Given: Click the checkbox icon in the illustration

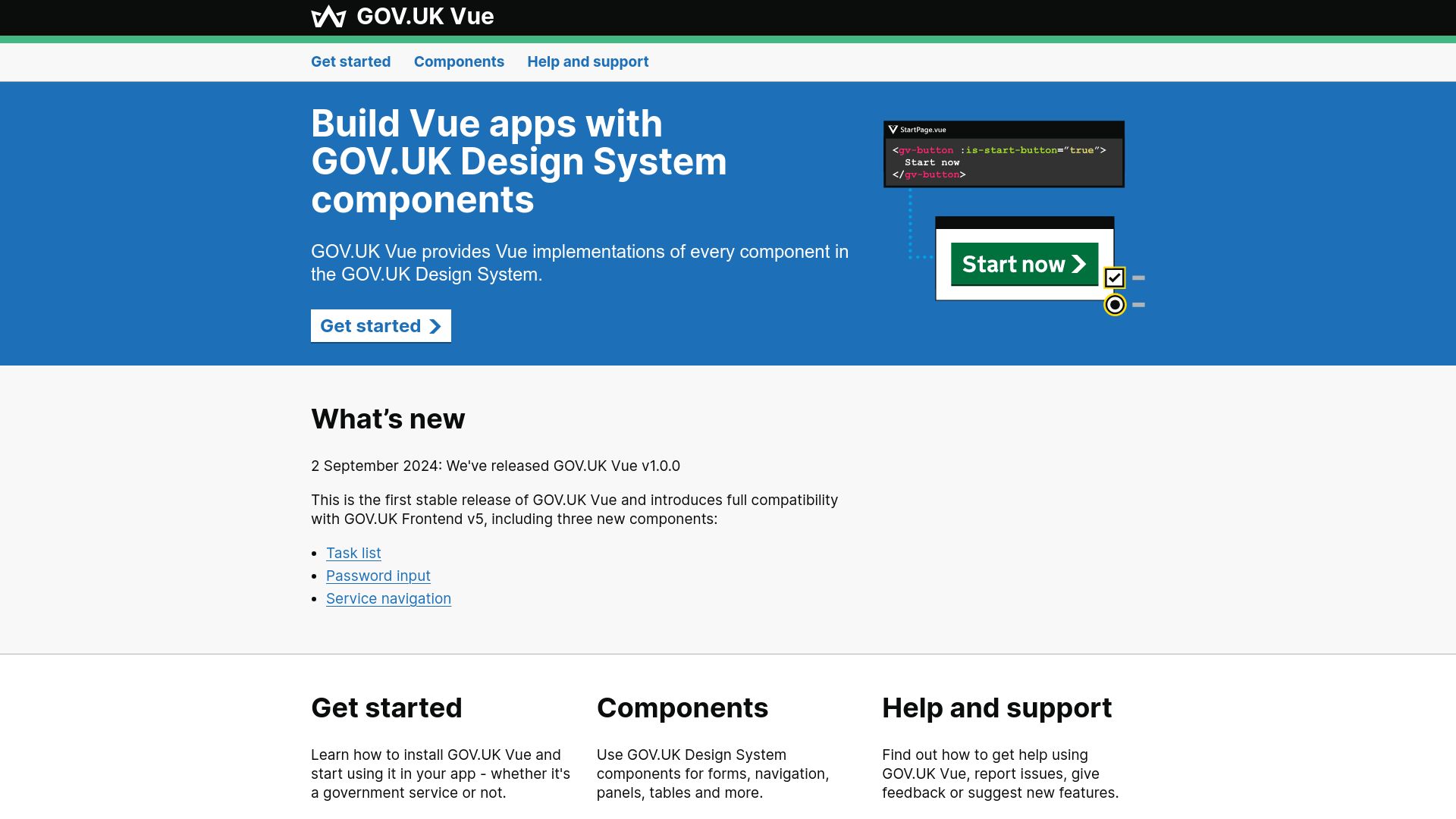Looking at the screenshot, I should (1114, 278).
